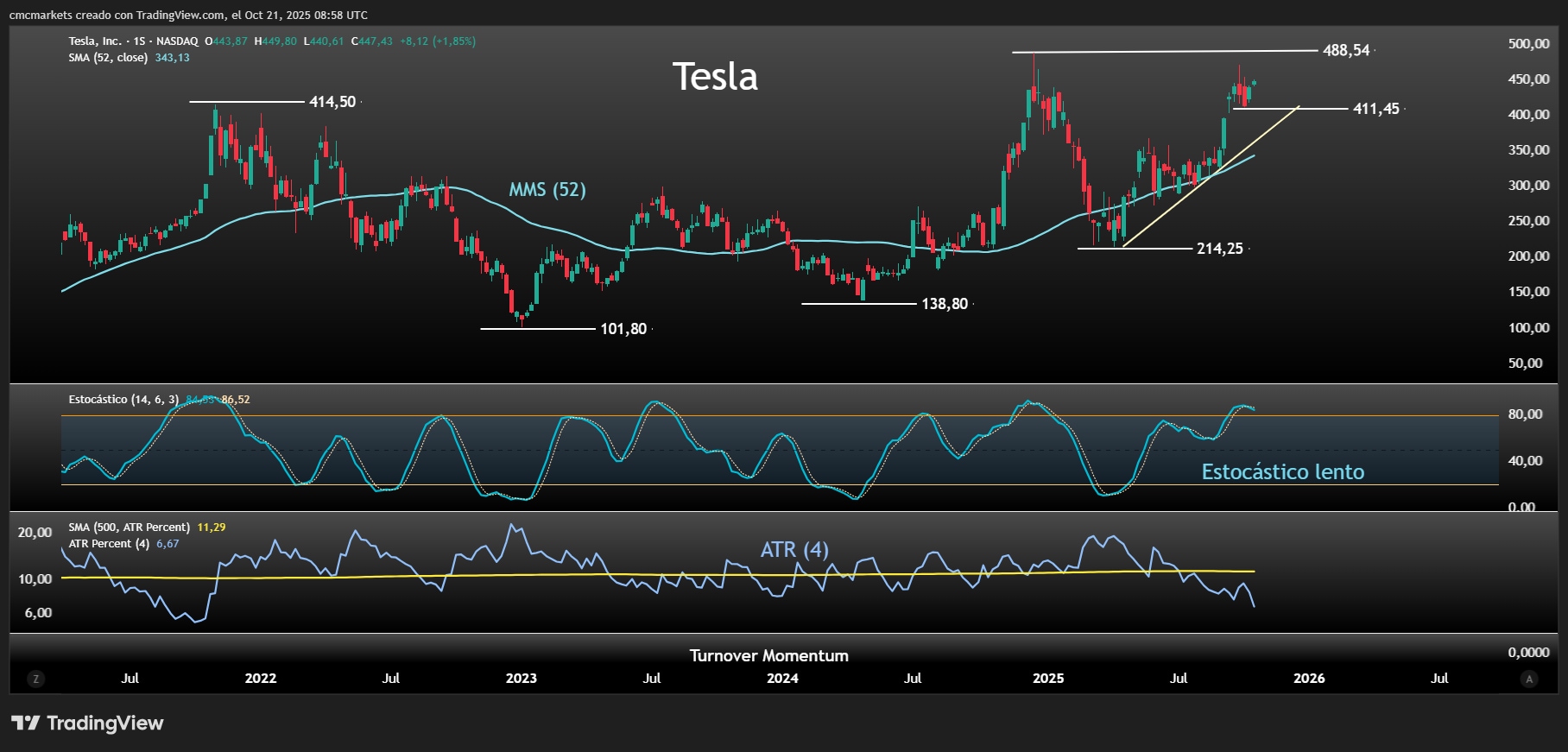Click the cmcmarkets creado con TradingView.com header
This screenshot has height=752, width=1568.
click(x=188, y=15)
